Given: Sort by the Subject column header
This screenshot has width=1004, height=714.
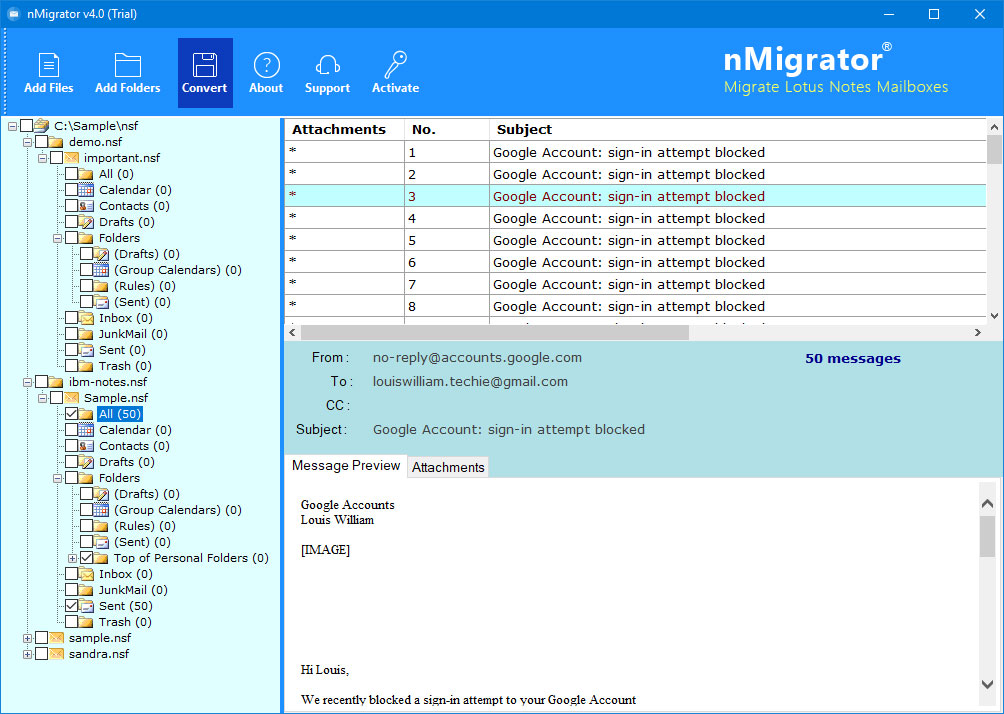Looking at the screenshot, I should pyautogui.click(x=738, y=129).
